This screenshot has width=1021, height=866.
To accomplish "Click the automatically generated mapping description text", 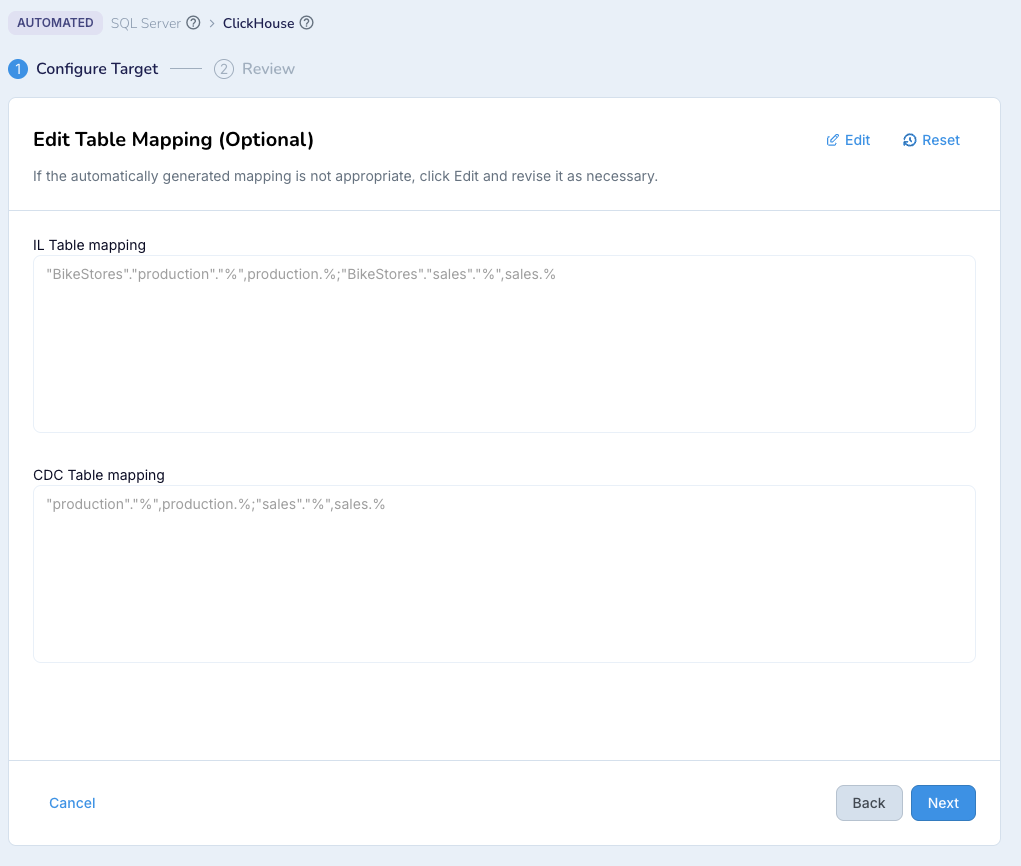I will (346, 176).
